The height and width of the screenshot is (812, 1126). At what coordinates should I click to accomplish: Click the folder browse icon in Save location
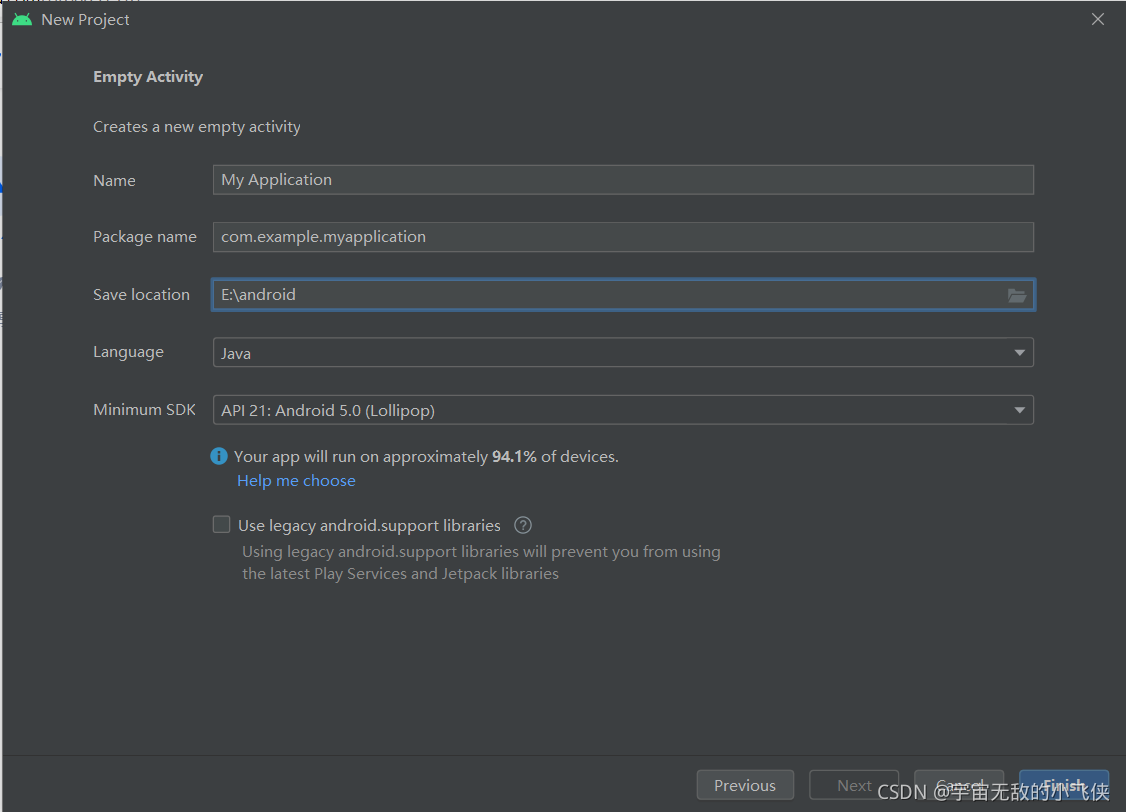click(x=1016, y=295)
